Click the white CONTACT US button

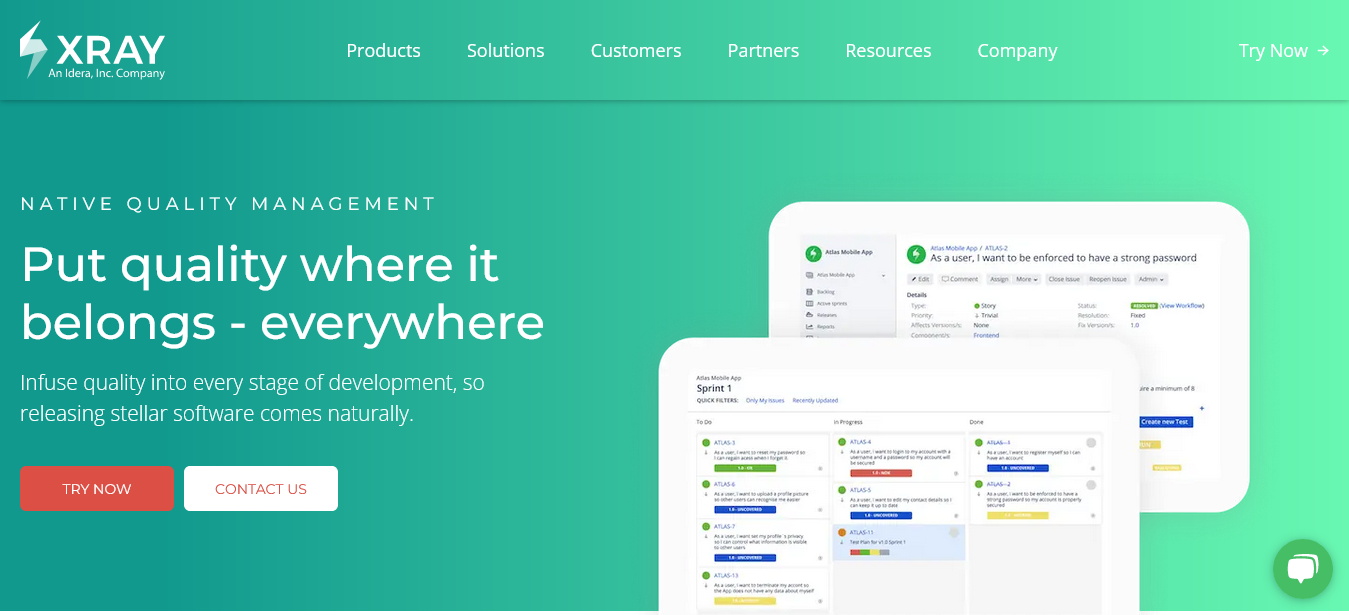261,489
